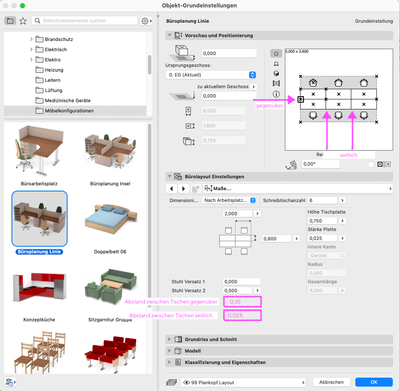Click the Schreibtischanzahl value field
This screenshot has height=391, width=400.
(322, 200)
